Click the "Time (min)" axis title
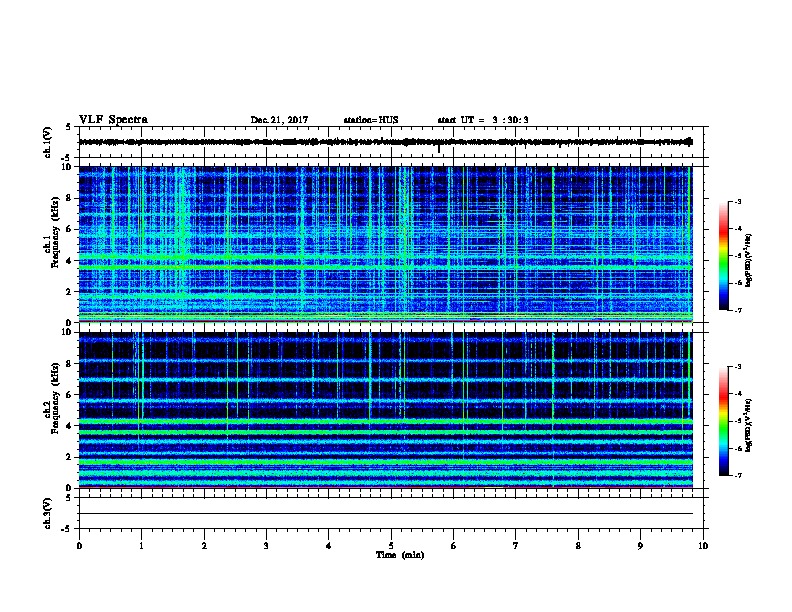The height and width of the screenshot is (612, 792). pos(400,555)
